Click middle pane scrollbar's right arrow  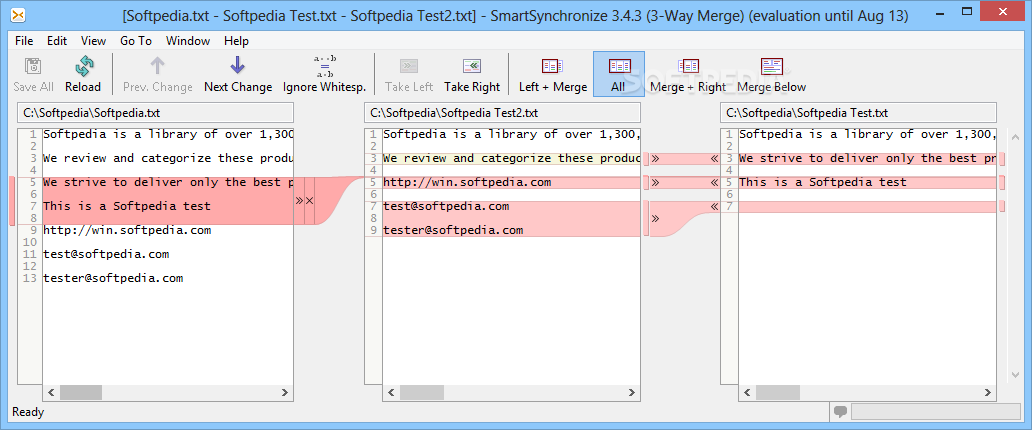pos(632,392)
